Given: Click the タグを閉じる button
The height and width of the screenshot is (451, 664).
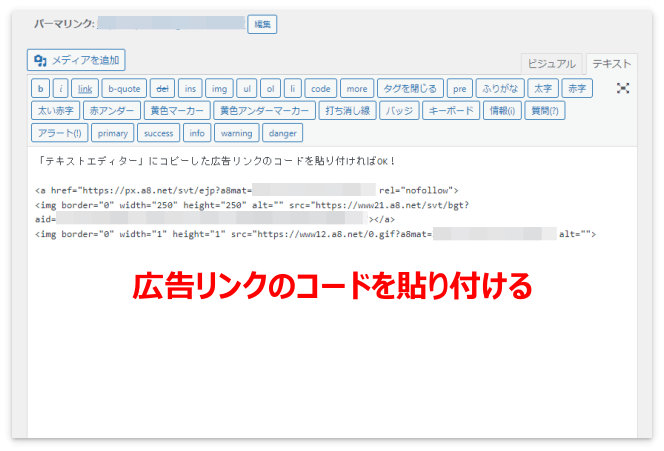Looking at the screenshot, I should 410,89.
